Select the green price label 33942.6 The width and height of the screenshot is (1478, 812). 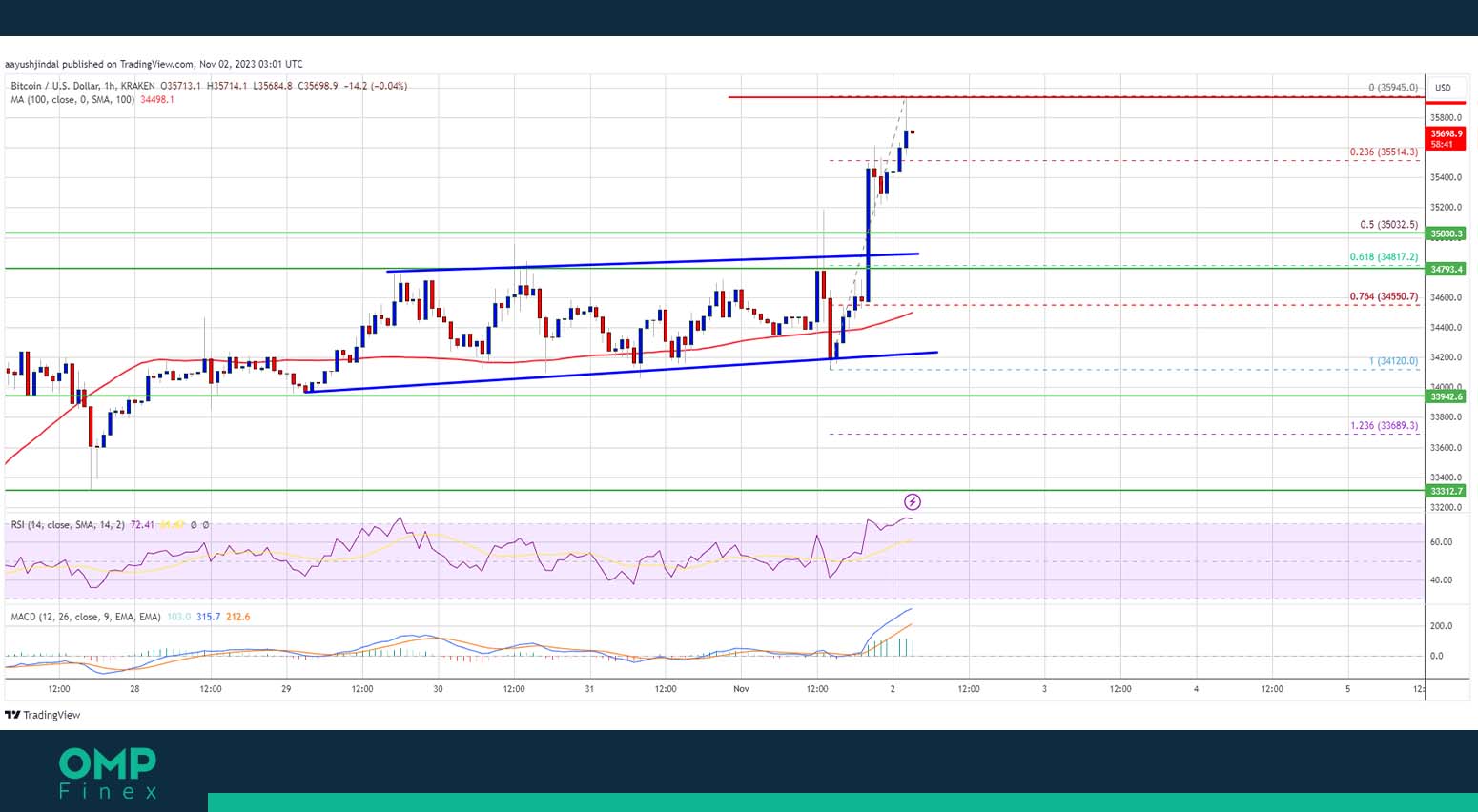click(x=1447, y=396)
